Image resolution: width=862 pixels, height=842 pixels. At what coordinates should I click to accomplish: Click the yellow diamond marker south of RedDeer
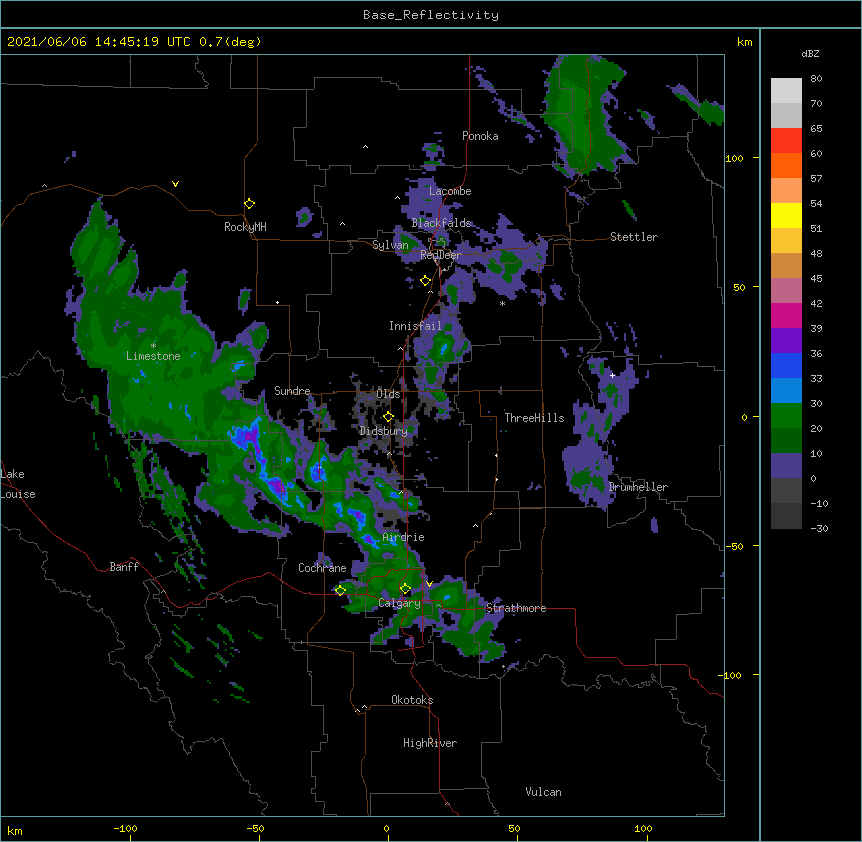tap(426, 281)
